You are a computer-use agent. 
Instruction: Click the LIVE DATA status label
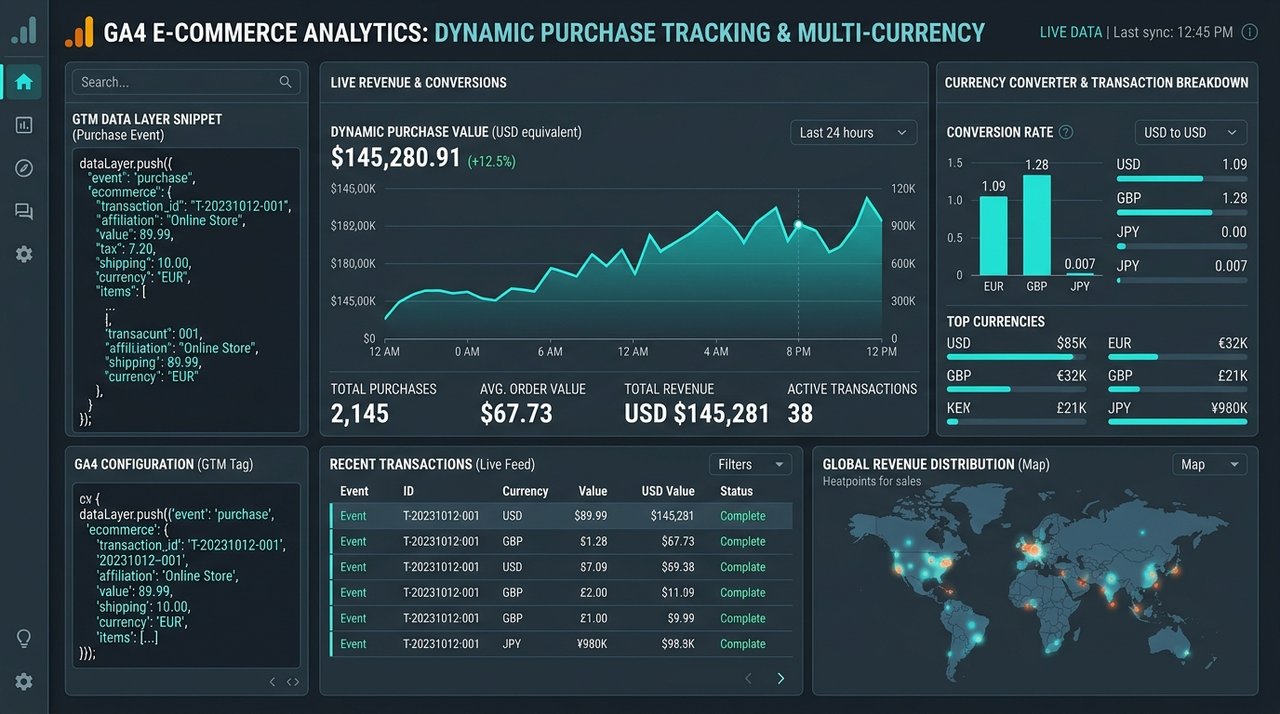[x=1071, y=32]
